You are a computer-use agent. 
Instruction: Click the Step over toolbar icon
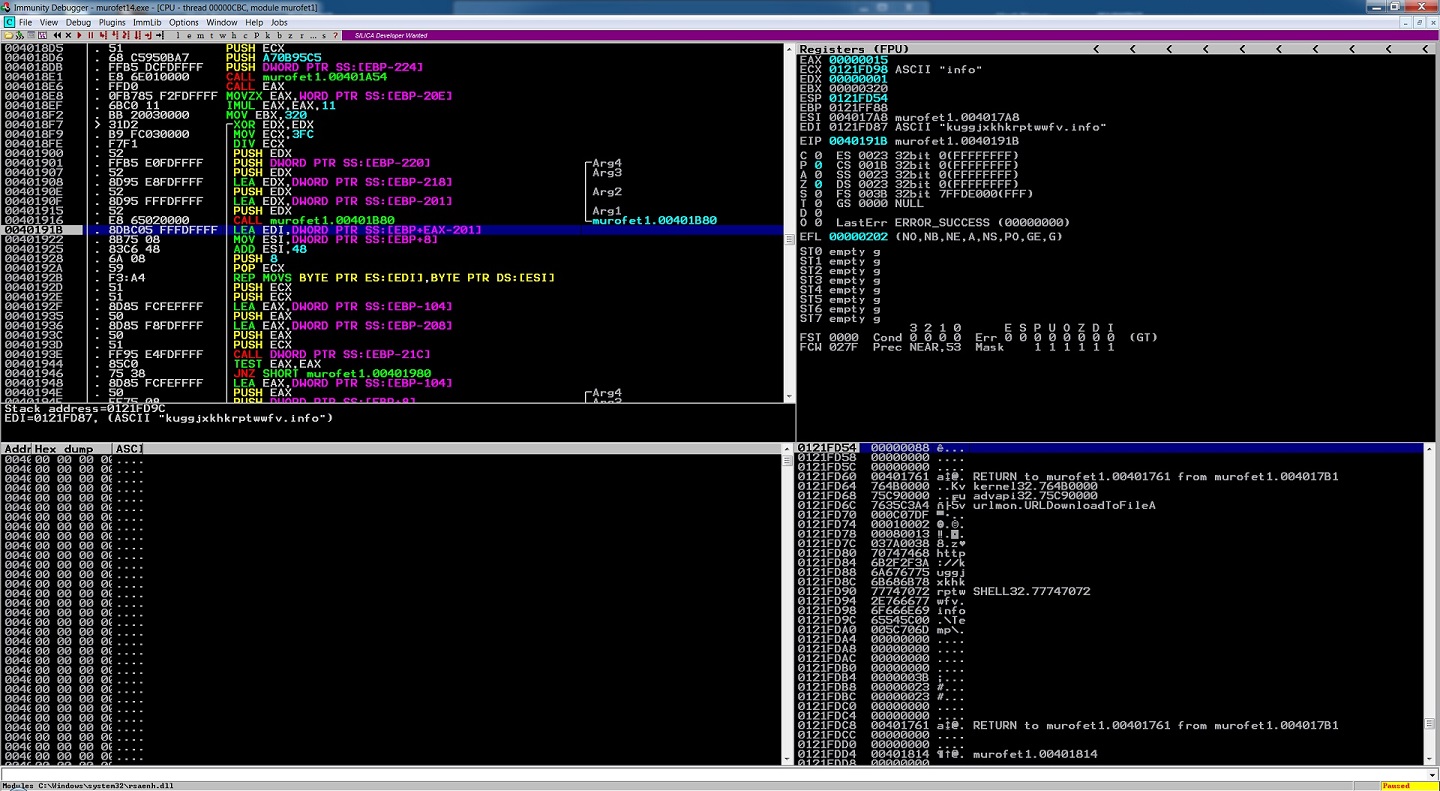tap(115, 35)
